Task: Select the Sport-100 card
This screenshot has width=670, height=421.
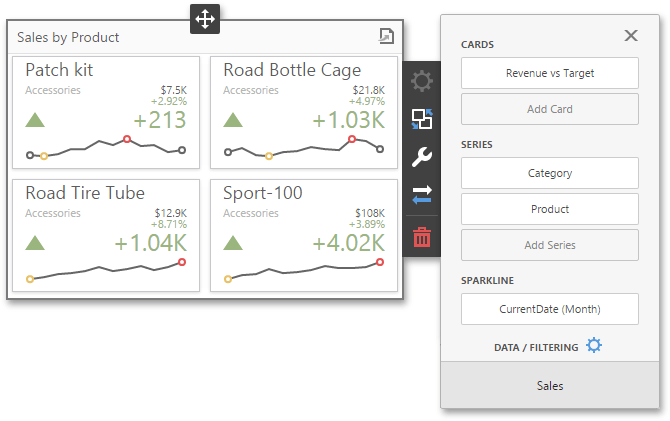Action: [x=304, y=236]
